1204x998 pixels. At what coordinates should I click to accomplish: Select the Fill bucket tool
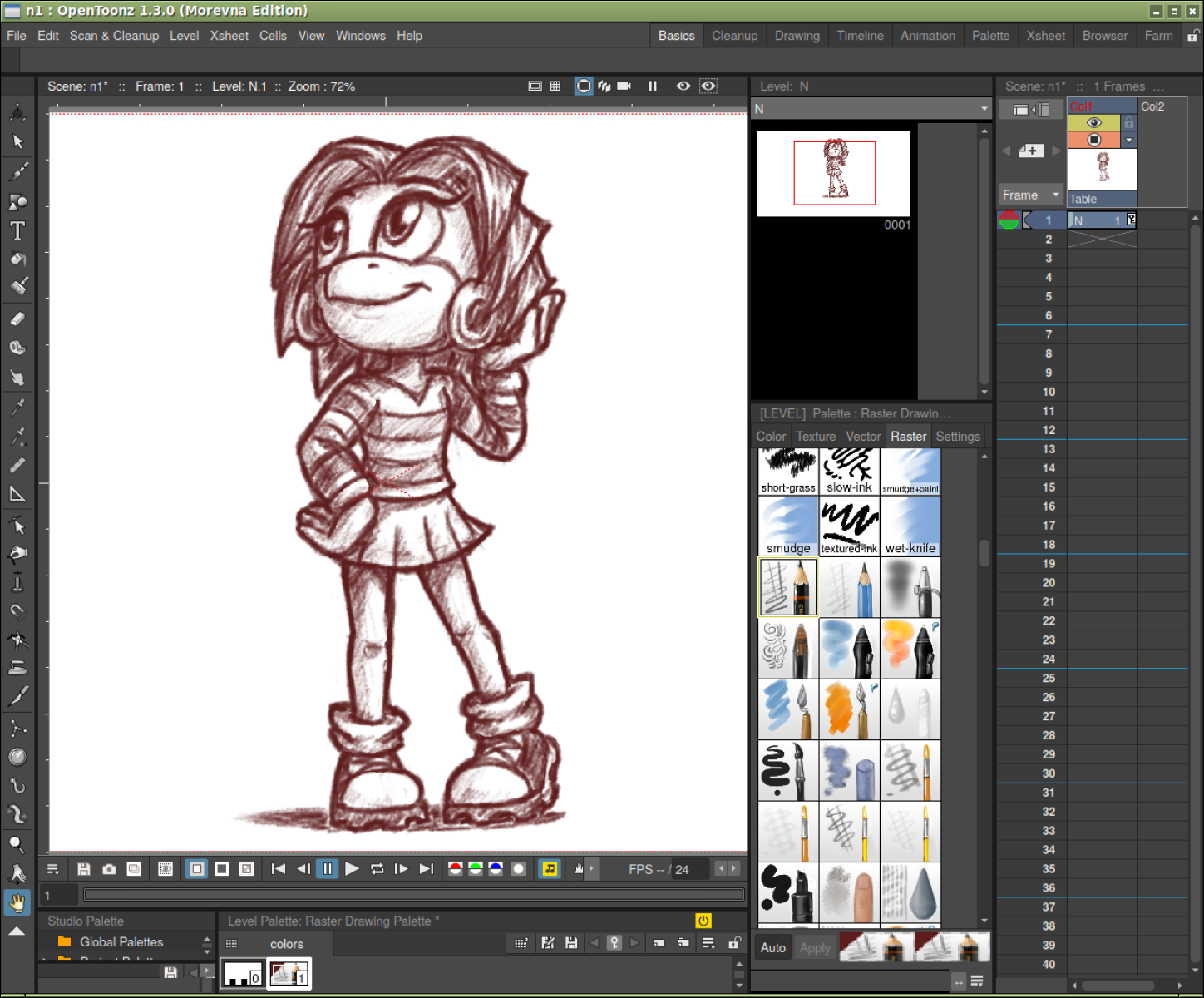[x=17, y=259]
